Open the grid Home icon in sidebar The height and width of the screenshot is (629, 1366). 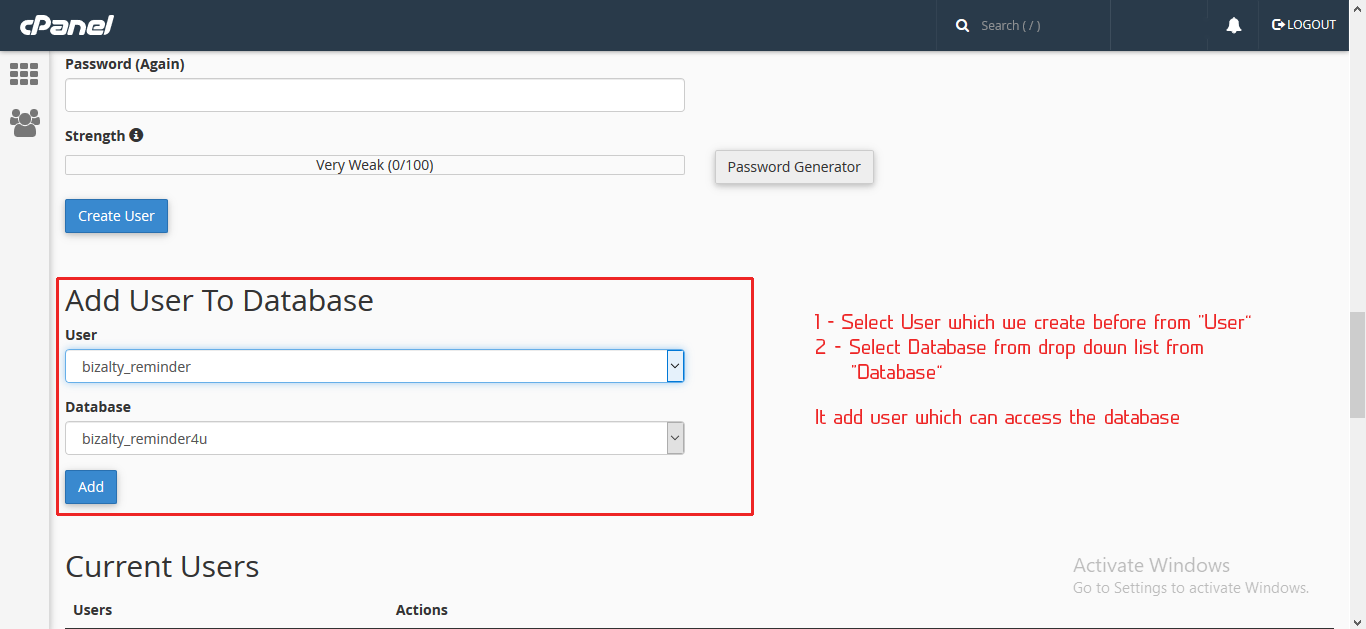[24, 74]
